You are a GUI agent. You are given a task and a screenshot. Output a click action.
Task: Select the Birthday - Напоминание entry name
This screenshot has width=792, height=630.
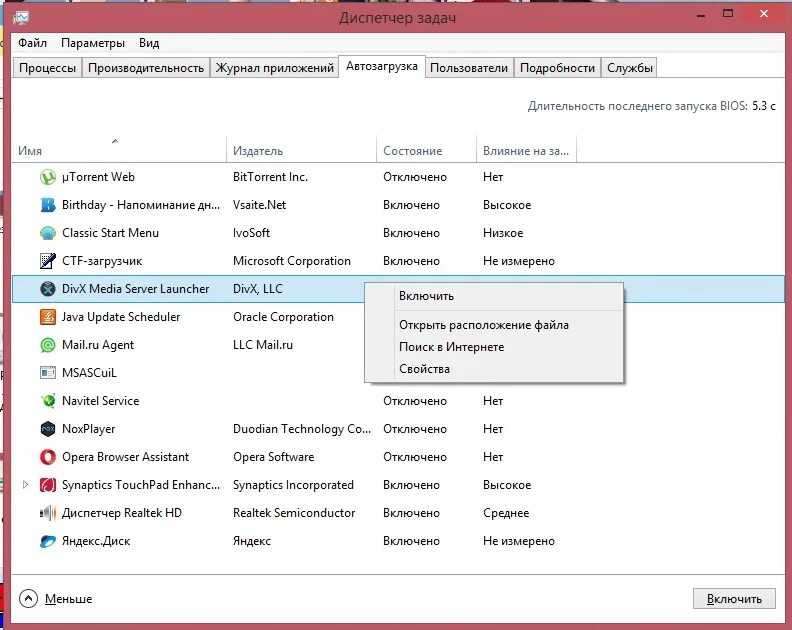[x=141, y=205]
